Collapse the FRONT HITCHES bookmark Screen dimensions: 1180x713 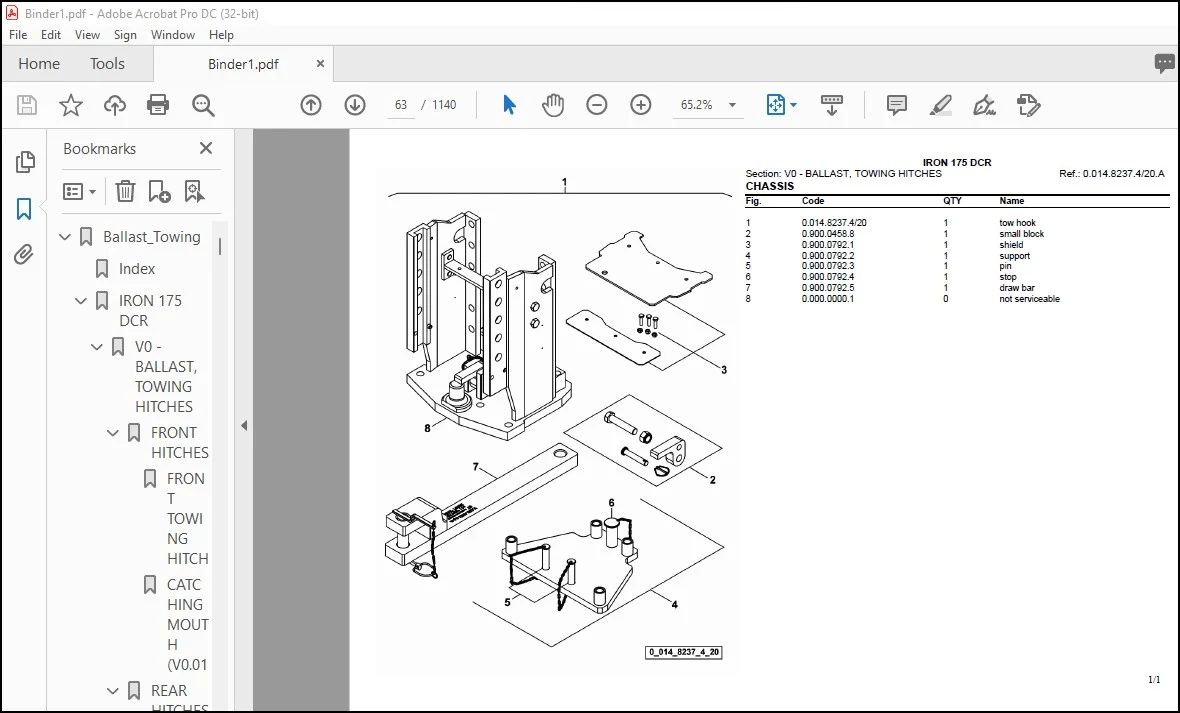(113, 433)
